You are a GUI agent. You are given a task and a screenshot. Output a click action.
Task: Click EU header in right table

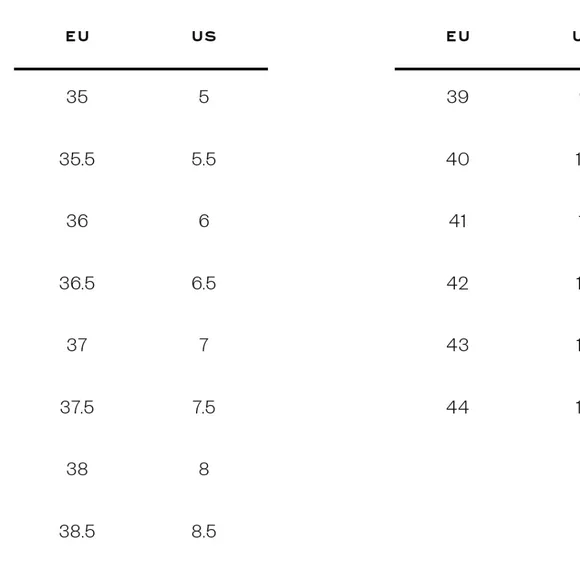tap(458, 36)
